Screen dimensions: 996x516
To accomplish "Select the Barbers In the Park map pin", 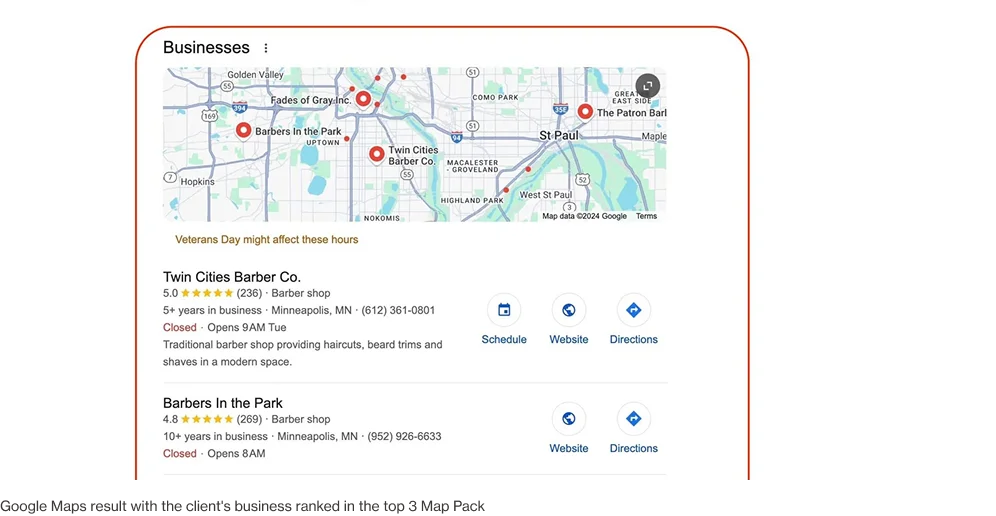I will (243, 131).
